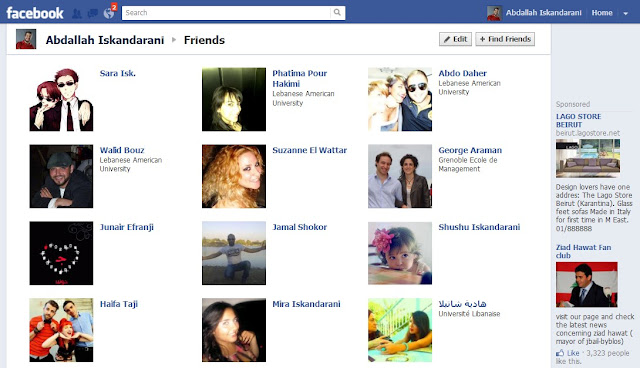Click Walid Bouz's profile photo
Viewport: 640px width, 368px height.
point(61,176)
